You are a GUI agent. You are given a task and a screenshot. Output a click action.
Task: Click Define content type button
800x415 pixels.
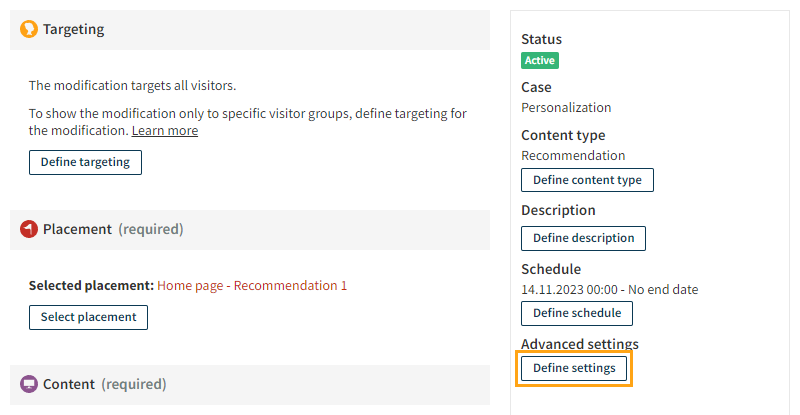pos(587,180)
